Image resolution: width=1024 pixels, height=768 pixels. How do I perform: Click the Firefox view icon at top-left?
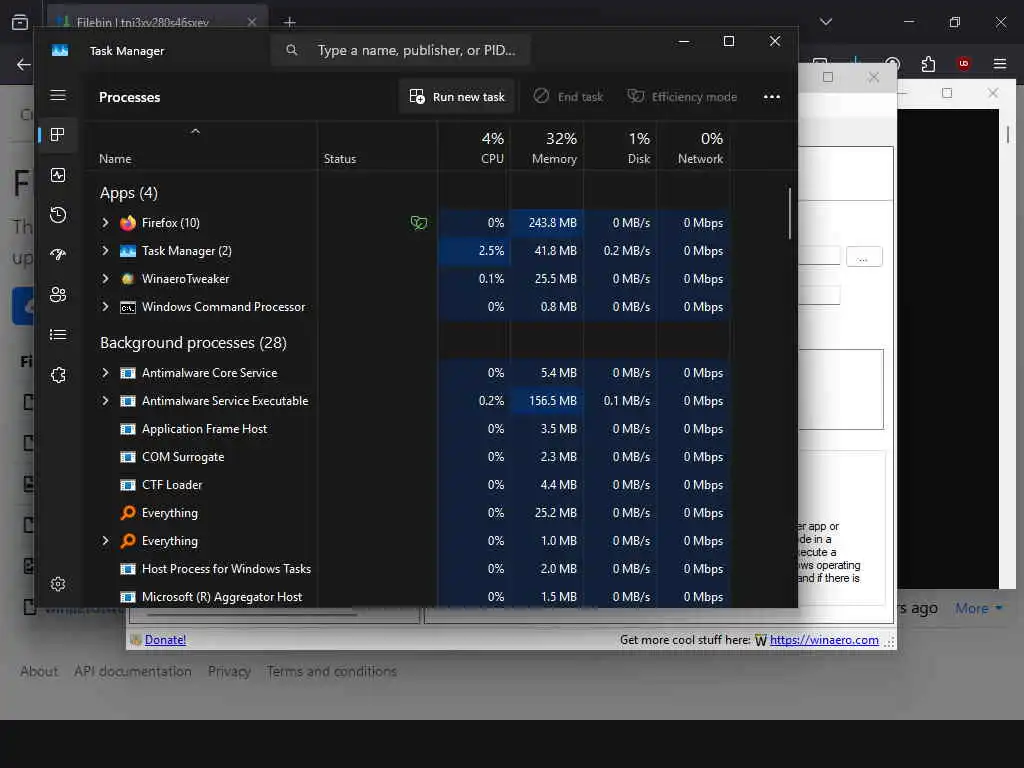click(x=20, y=22)
